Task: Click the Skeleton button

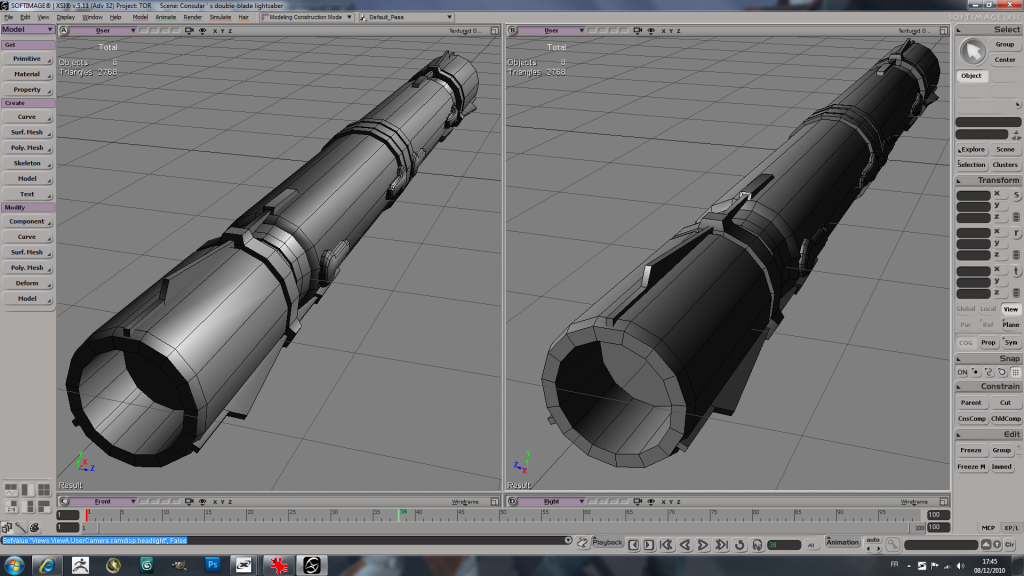Action: pos(27,163)
